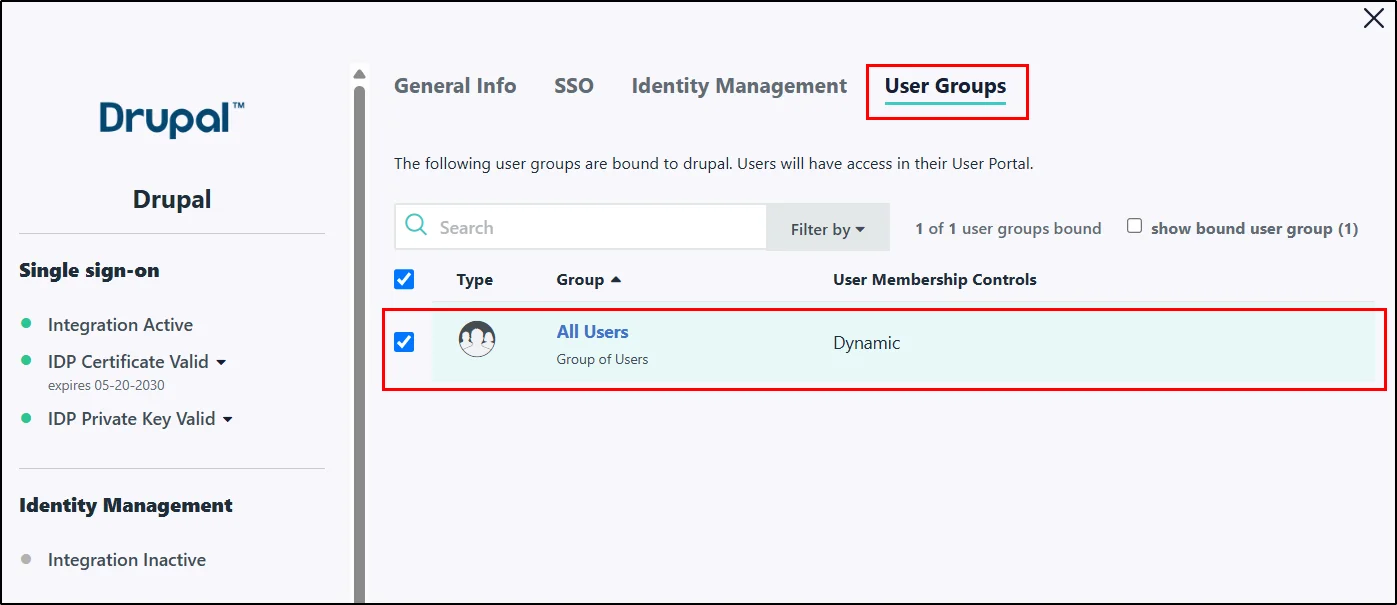
Task: Click the Single sign-on section heading
Action: point(89,270)
